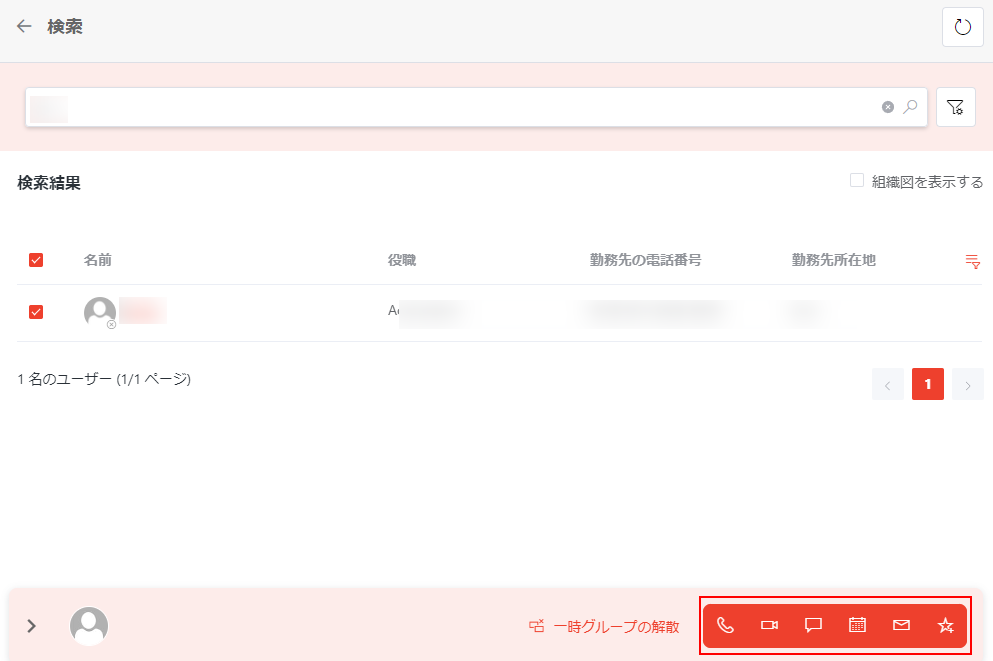Open the column filter icon in the table header
This screenshot has height=661, width=993.
point(973,261)
